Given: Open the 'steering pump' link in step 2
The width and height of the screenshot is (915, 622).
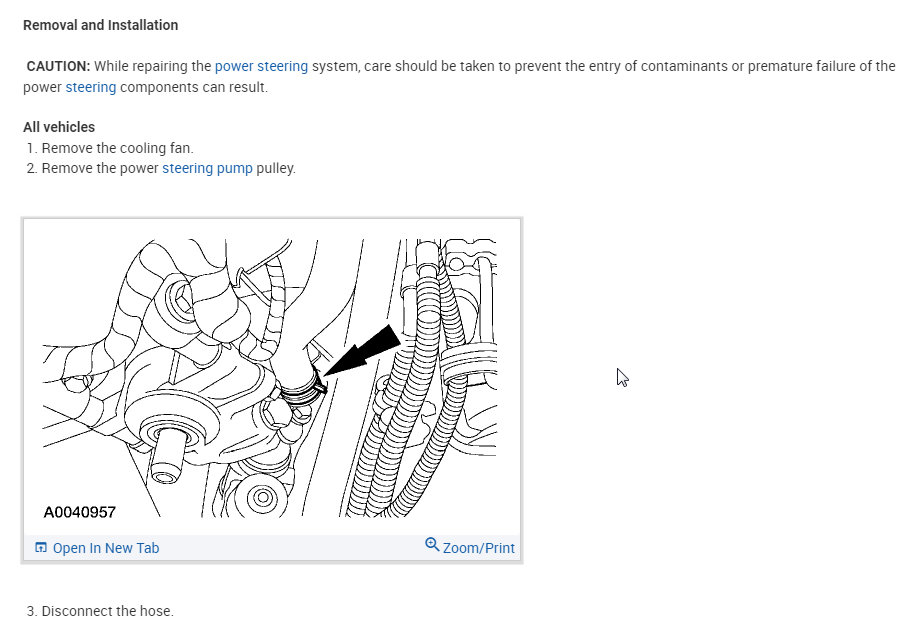Looking at the screenshot, I should click(x=207, y=168).
